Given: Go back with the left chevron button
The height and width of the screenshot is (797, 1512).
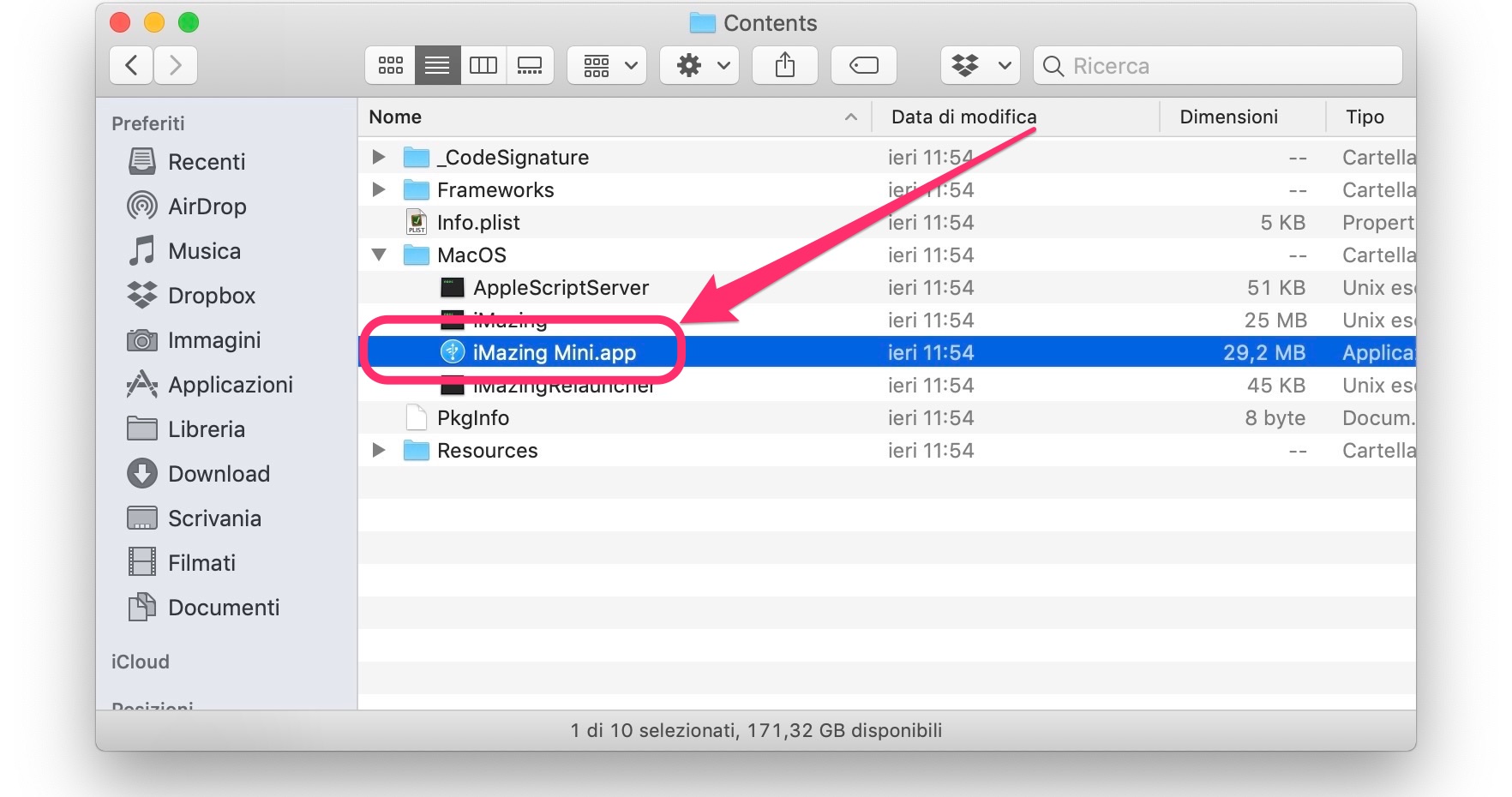Looking at the screenshot, I should [x=131, y=65].
